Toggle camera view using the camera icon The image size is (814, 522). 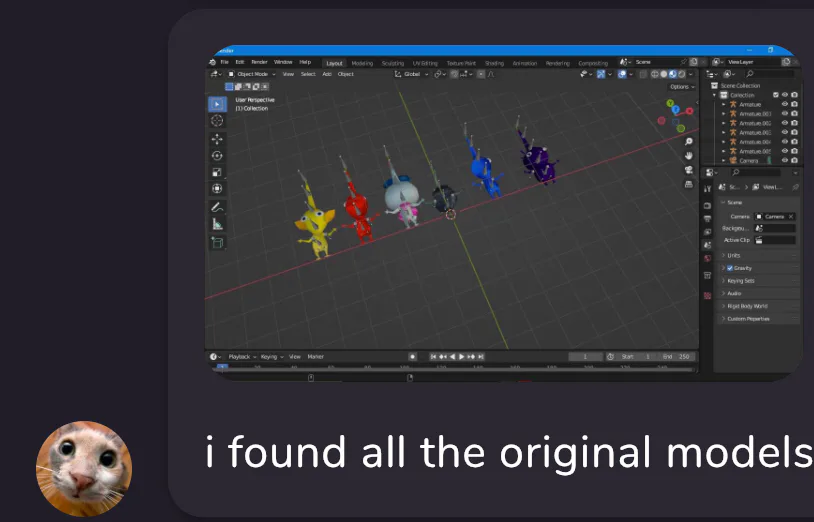(x=689, y=170)
